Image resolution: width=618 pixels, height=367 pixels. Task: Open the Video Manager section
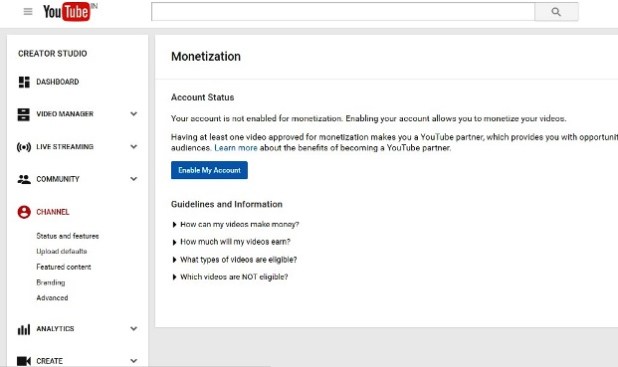pos(65,114)
